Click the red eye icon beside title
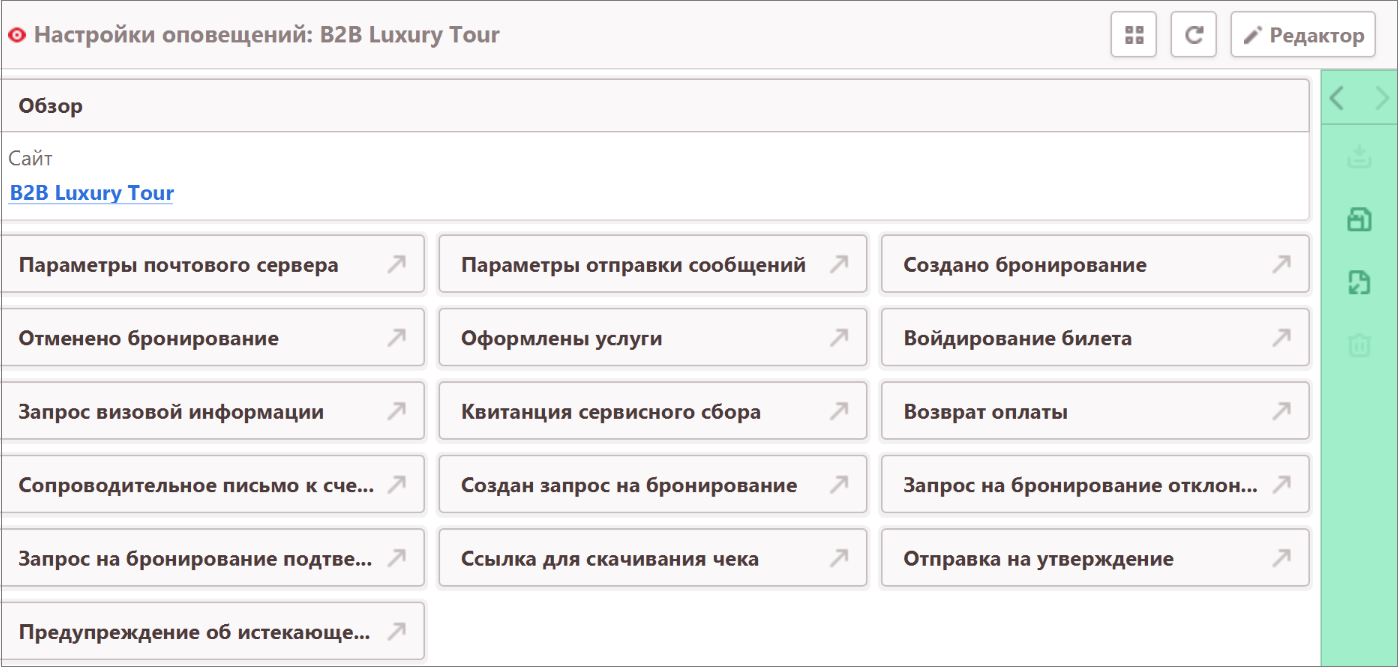This screenshot has width=1398, height=667. coord(16,36)
